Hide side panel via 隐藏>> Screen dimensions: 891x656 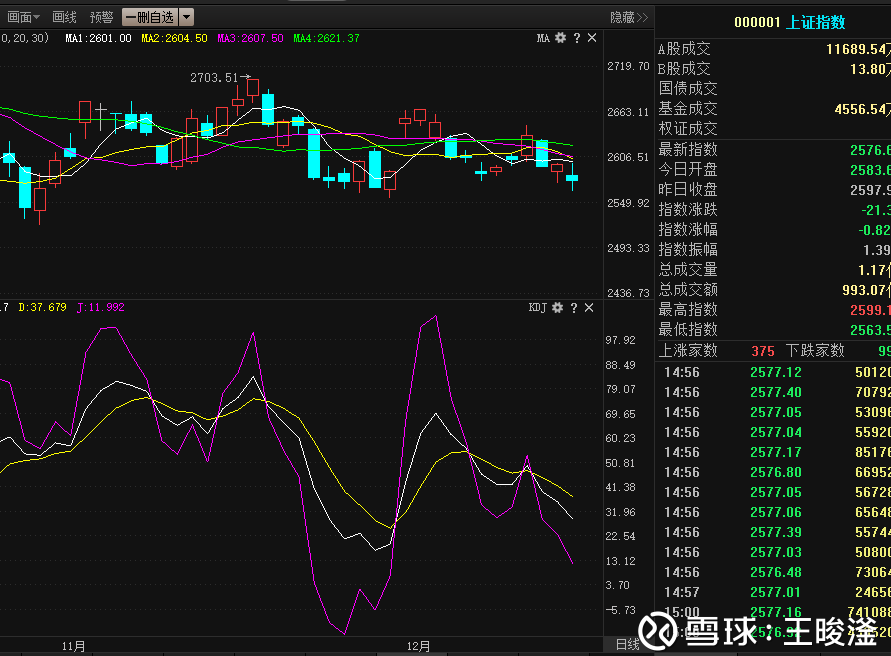[x=628, y=18]
